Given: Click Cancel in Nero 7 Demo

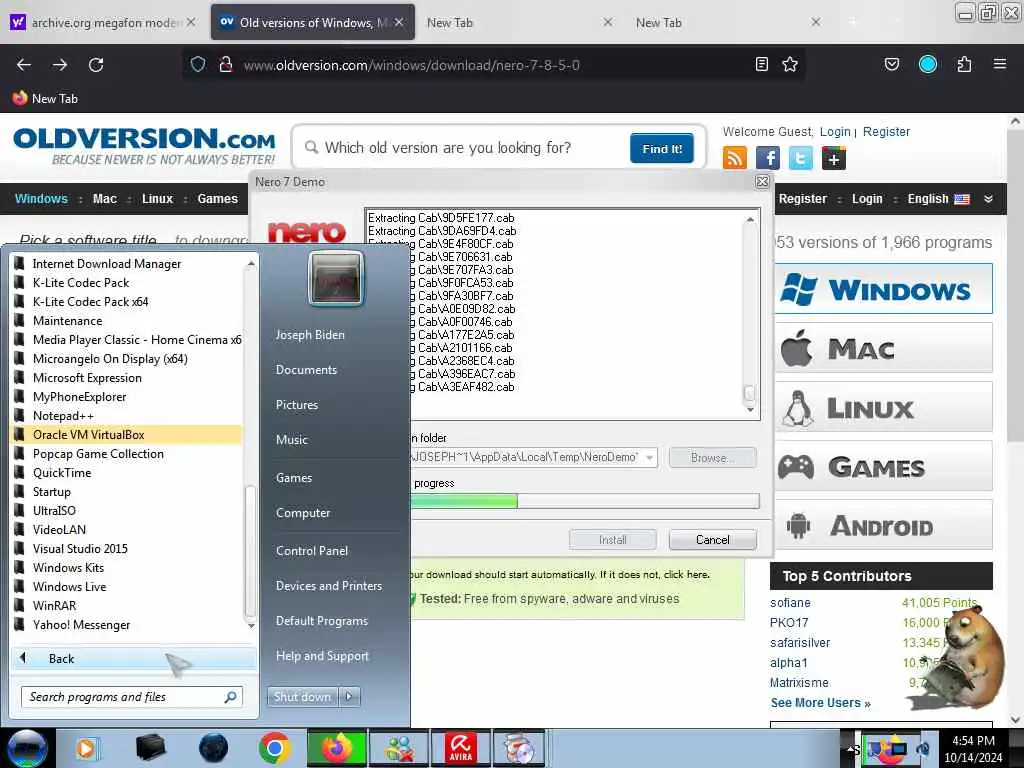Looking at the screenshot, I should coord(712,539).
